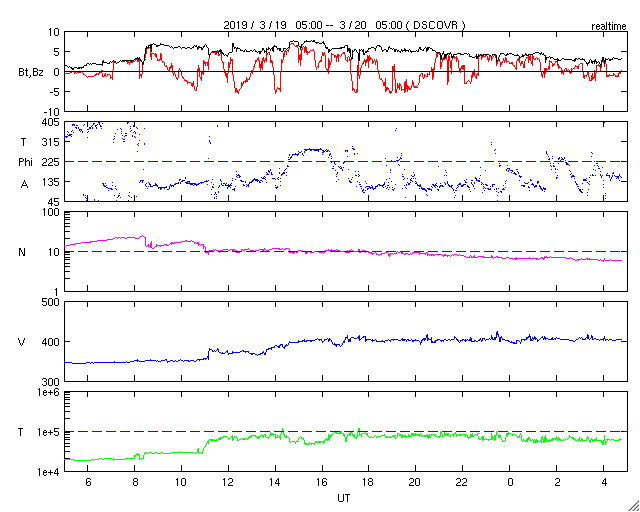Image resolution: width=640 pixels, height=512 pixels.
Task: Click the 'Bt,Bz' panel label
Action: (31, 74)
